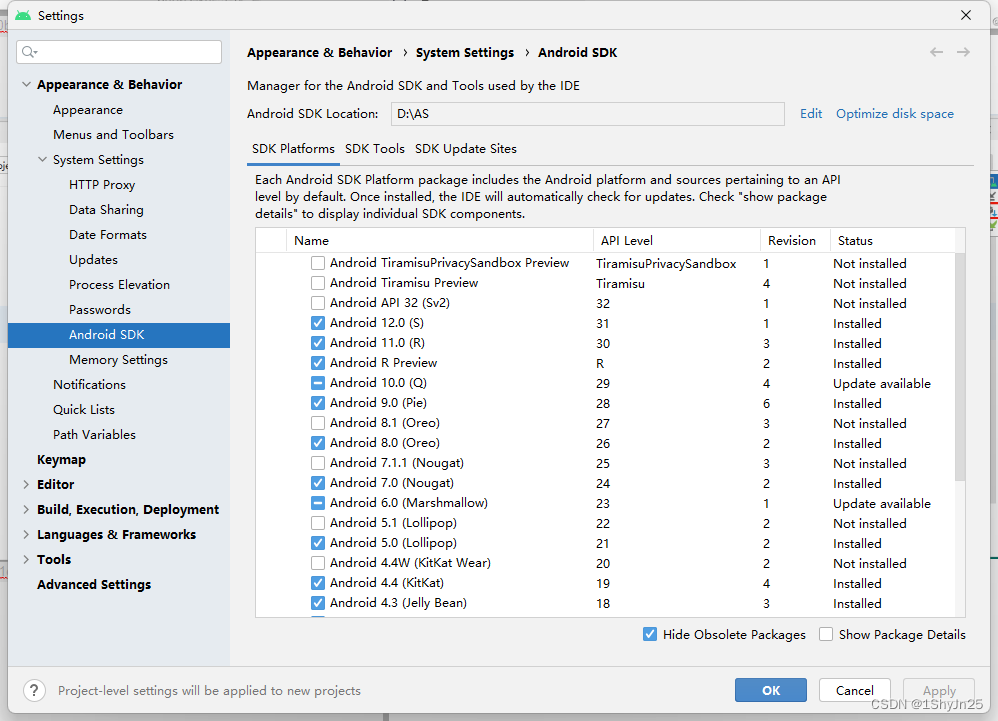998x721 pixels.
Task: Collapse the Appearance & Behavior section
Action: (x=26, y=84)
